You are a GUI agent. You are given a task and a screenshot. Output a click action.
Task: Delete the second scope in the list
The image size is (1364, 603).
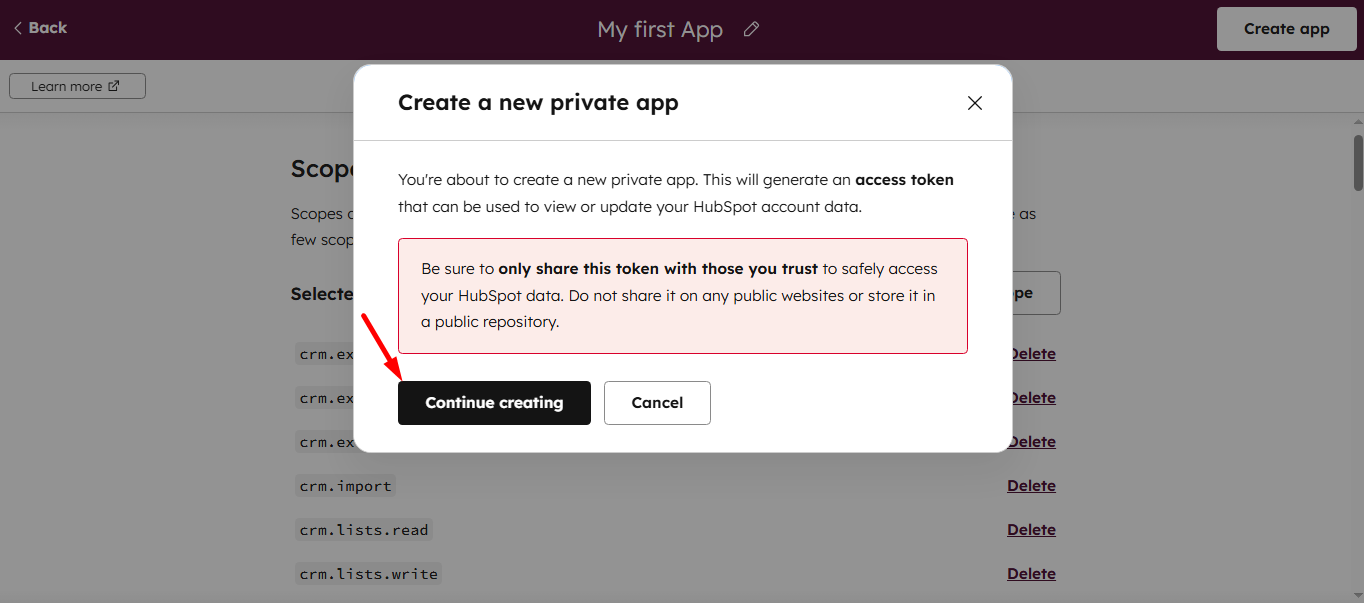pos(1034,398)
